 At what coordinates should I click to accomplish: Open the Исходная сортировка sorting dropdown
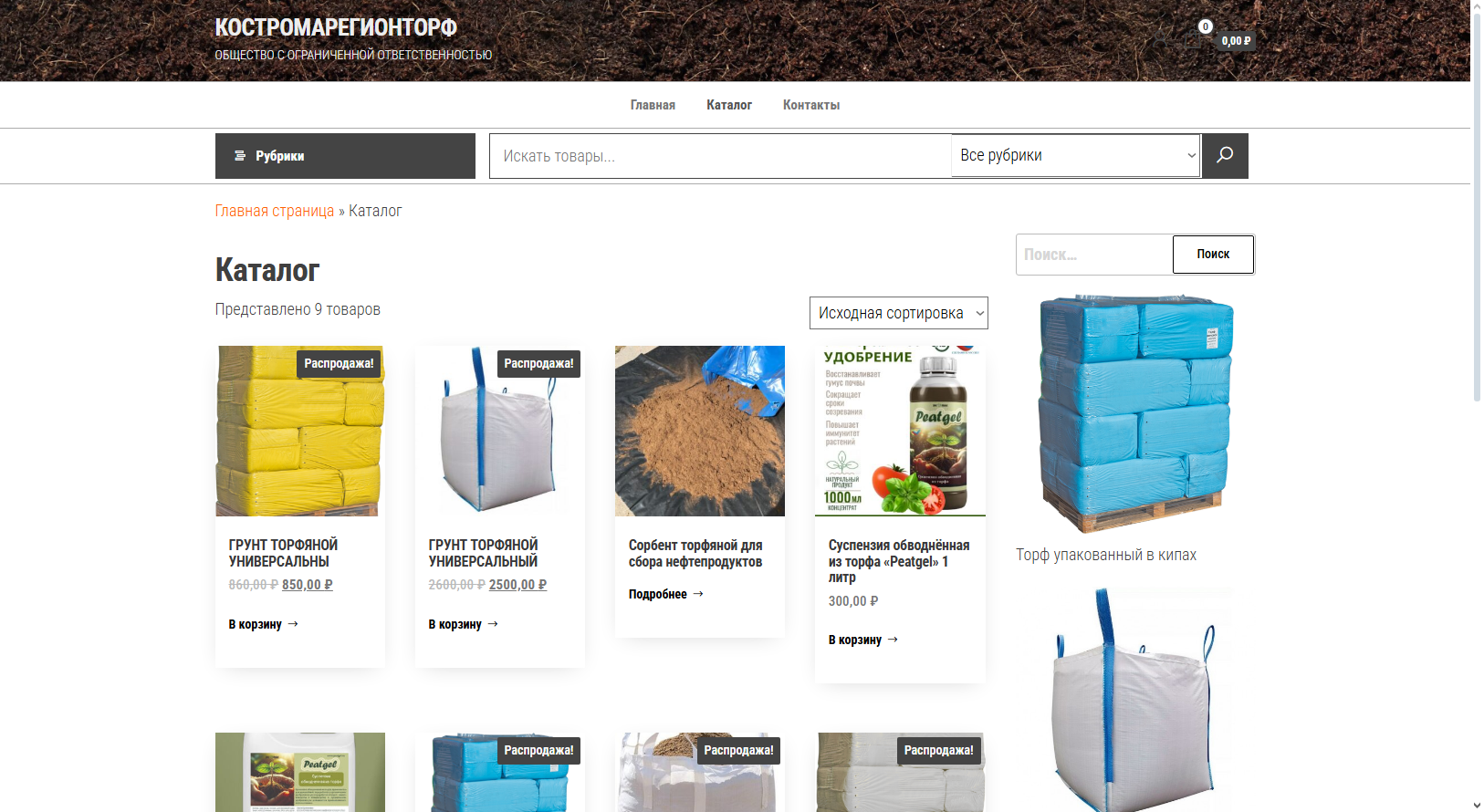899,313
